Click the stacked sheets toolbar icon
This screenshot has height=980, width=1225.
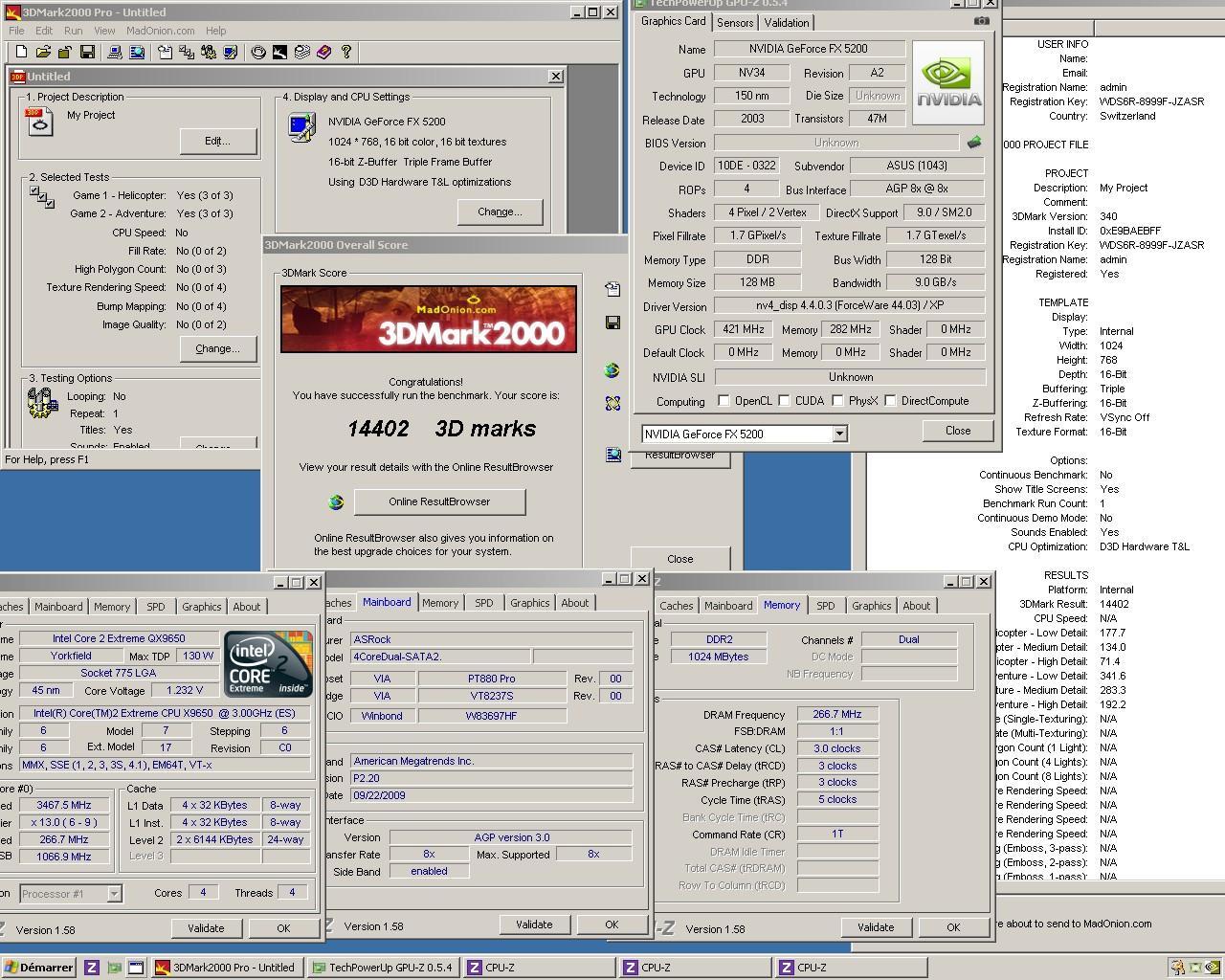pyautogui.click(x=301, y=52)
